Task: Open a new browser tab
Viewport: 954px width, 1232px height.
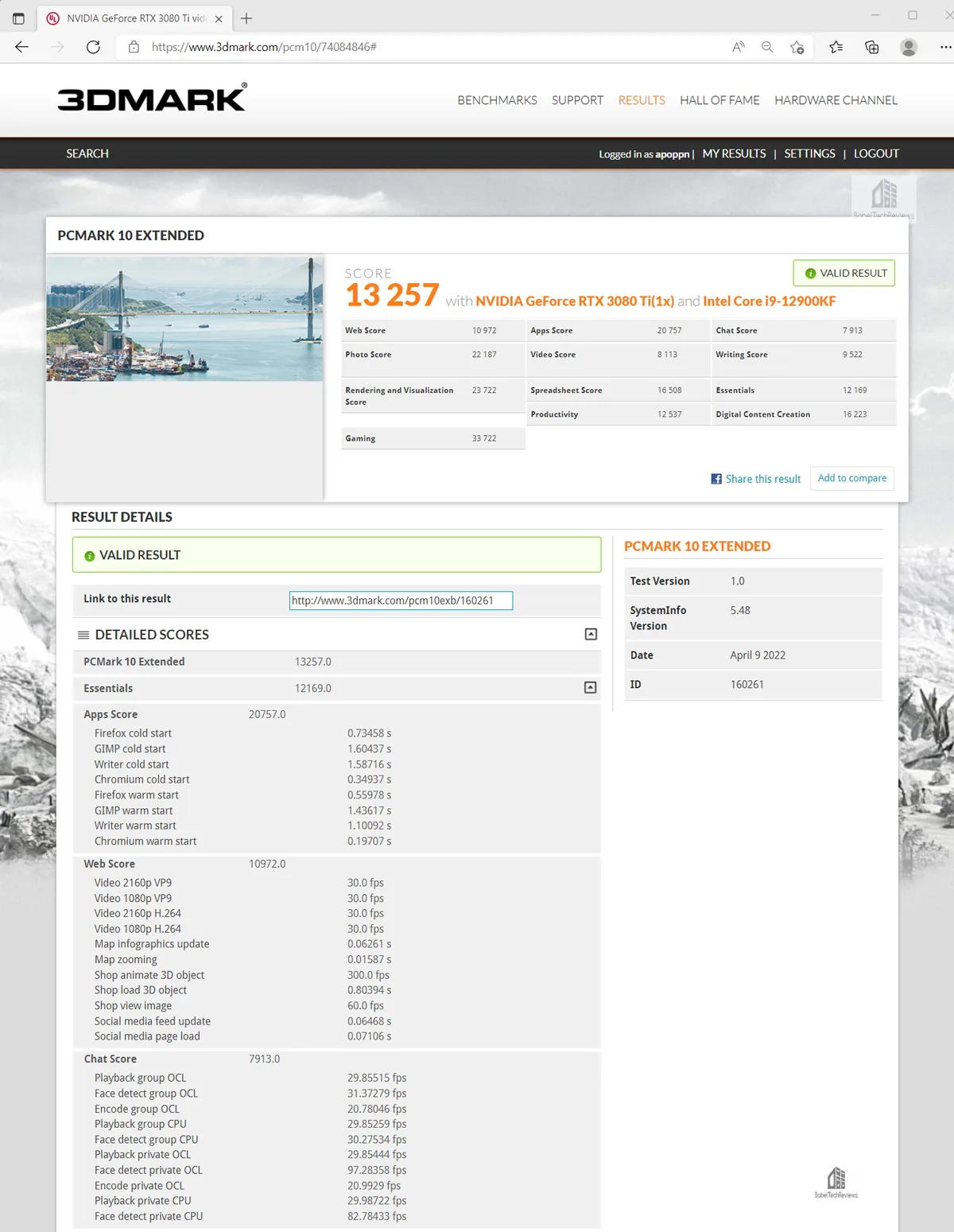Action: (x=246, y=18)
